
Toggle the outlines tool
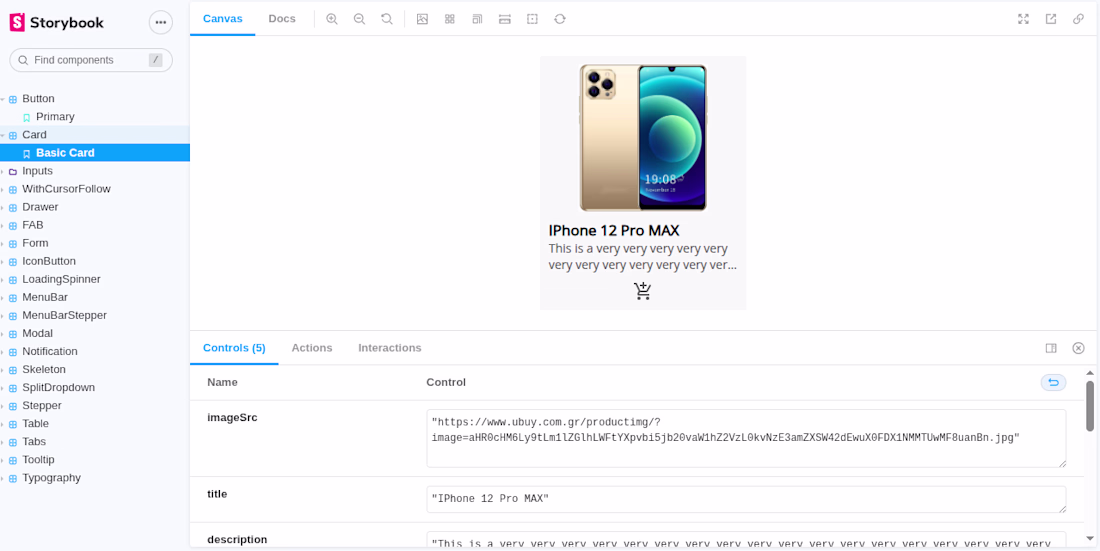tap(532, 19)
